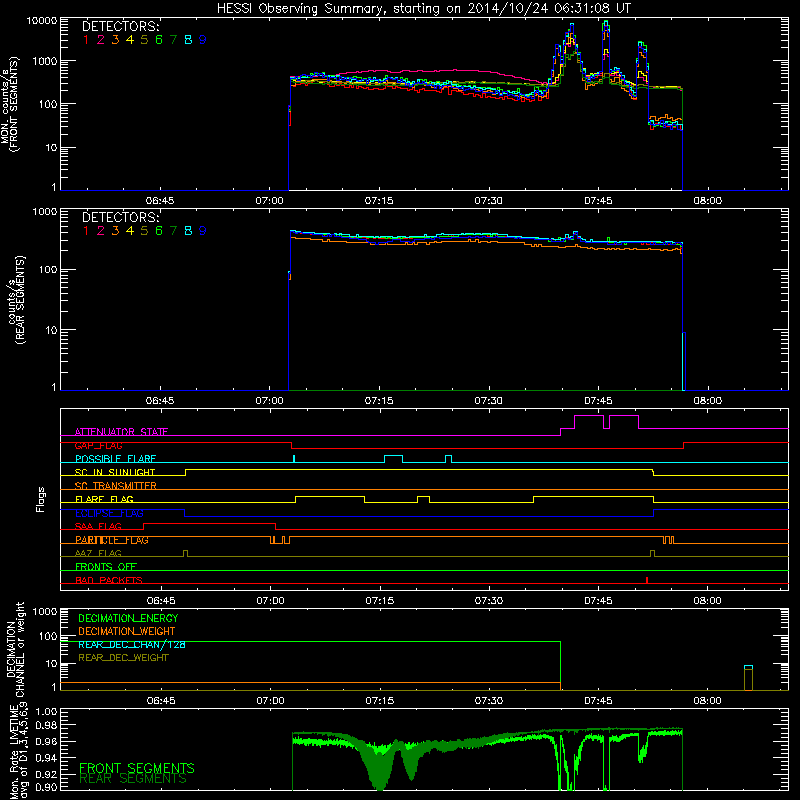Click 07:45 tick label under Flags panel
This screenshot has height=800, width=800.
point(598,601)
